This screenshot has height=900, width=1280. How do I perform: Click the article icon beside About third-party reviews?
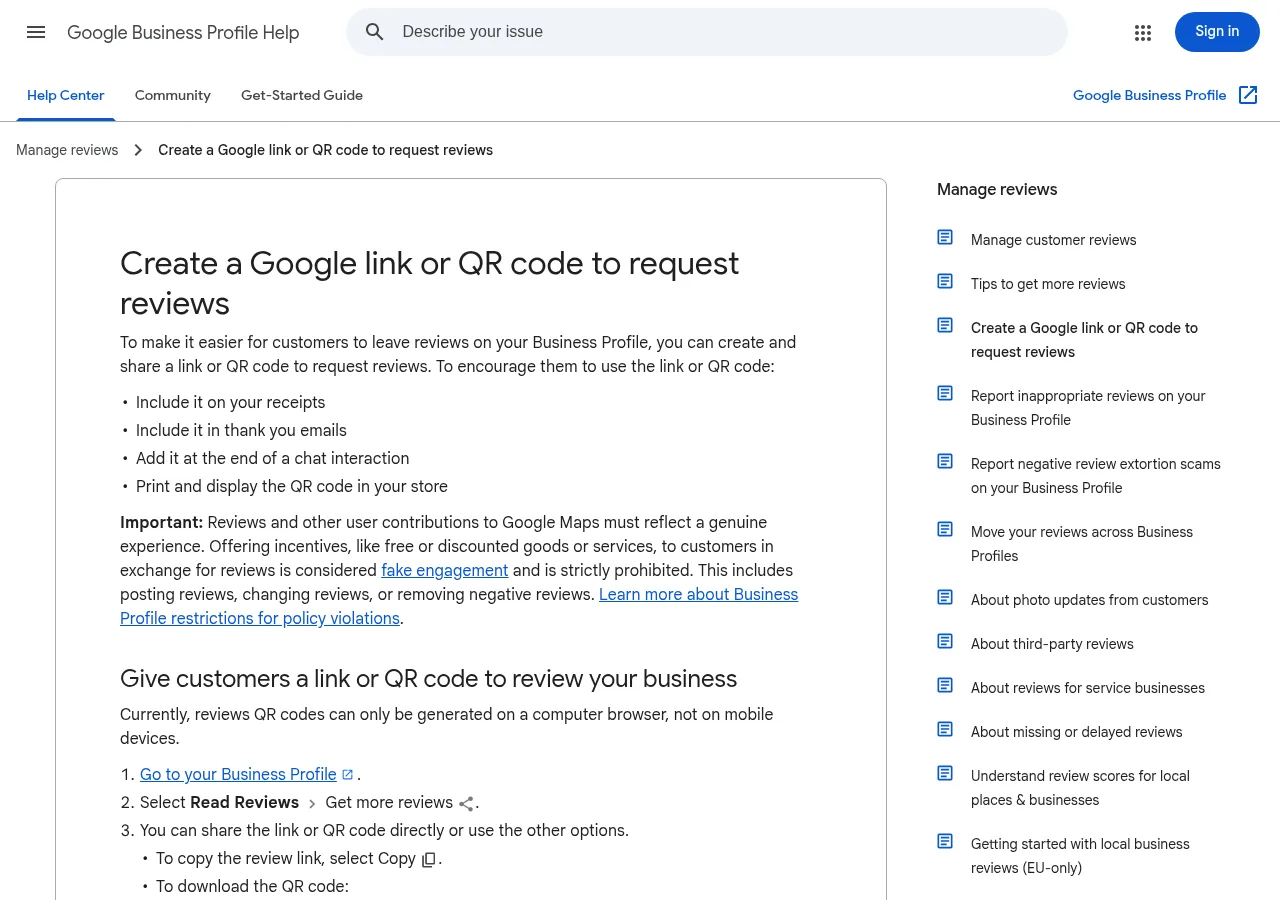click(945, 641)
